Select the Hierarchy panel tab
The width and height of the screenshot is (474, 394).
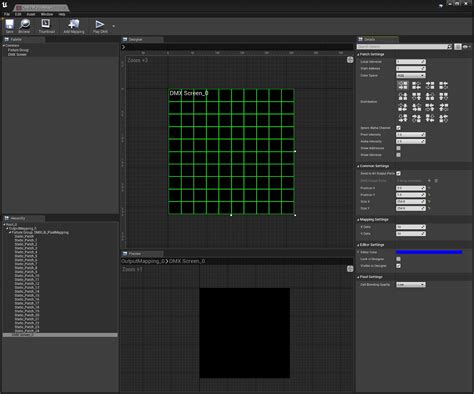24,218
